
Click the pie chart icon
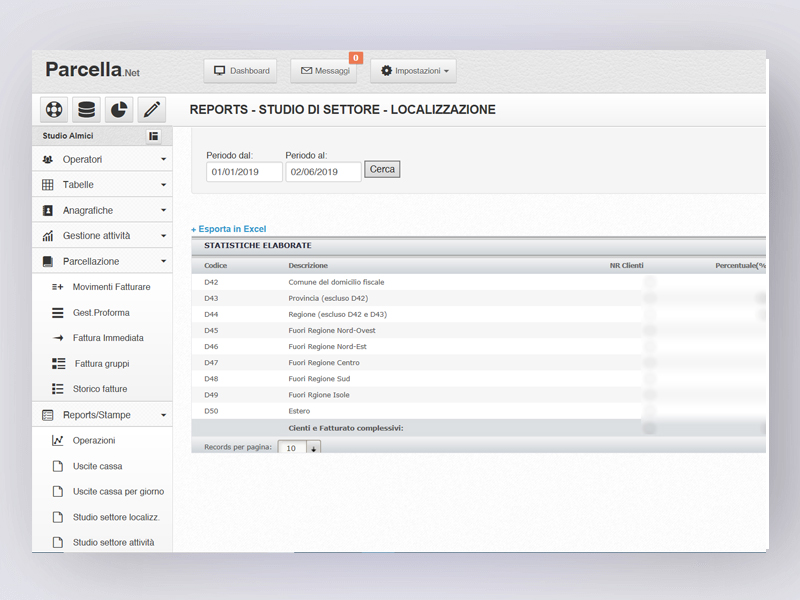click(x=118, y=109)
